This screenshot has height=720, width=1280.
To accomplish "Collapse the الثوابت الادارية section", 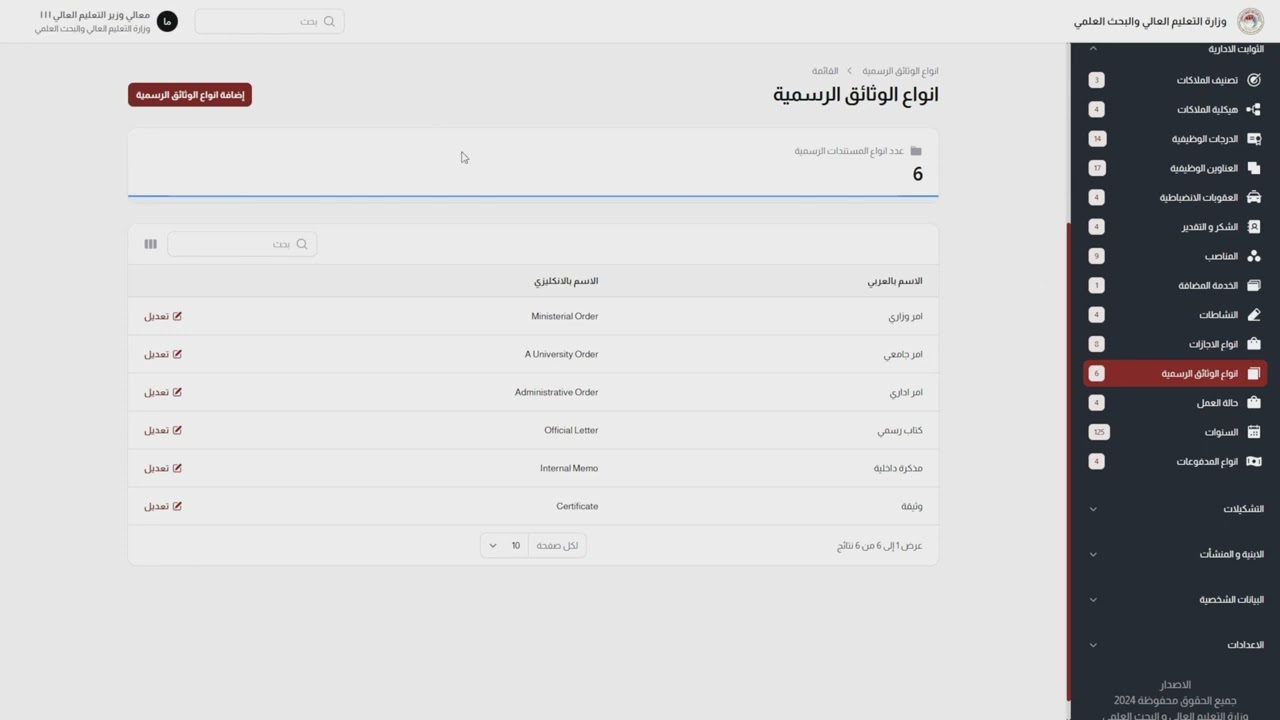I will 1093,48.
